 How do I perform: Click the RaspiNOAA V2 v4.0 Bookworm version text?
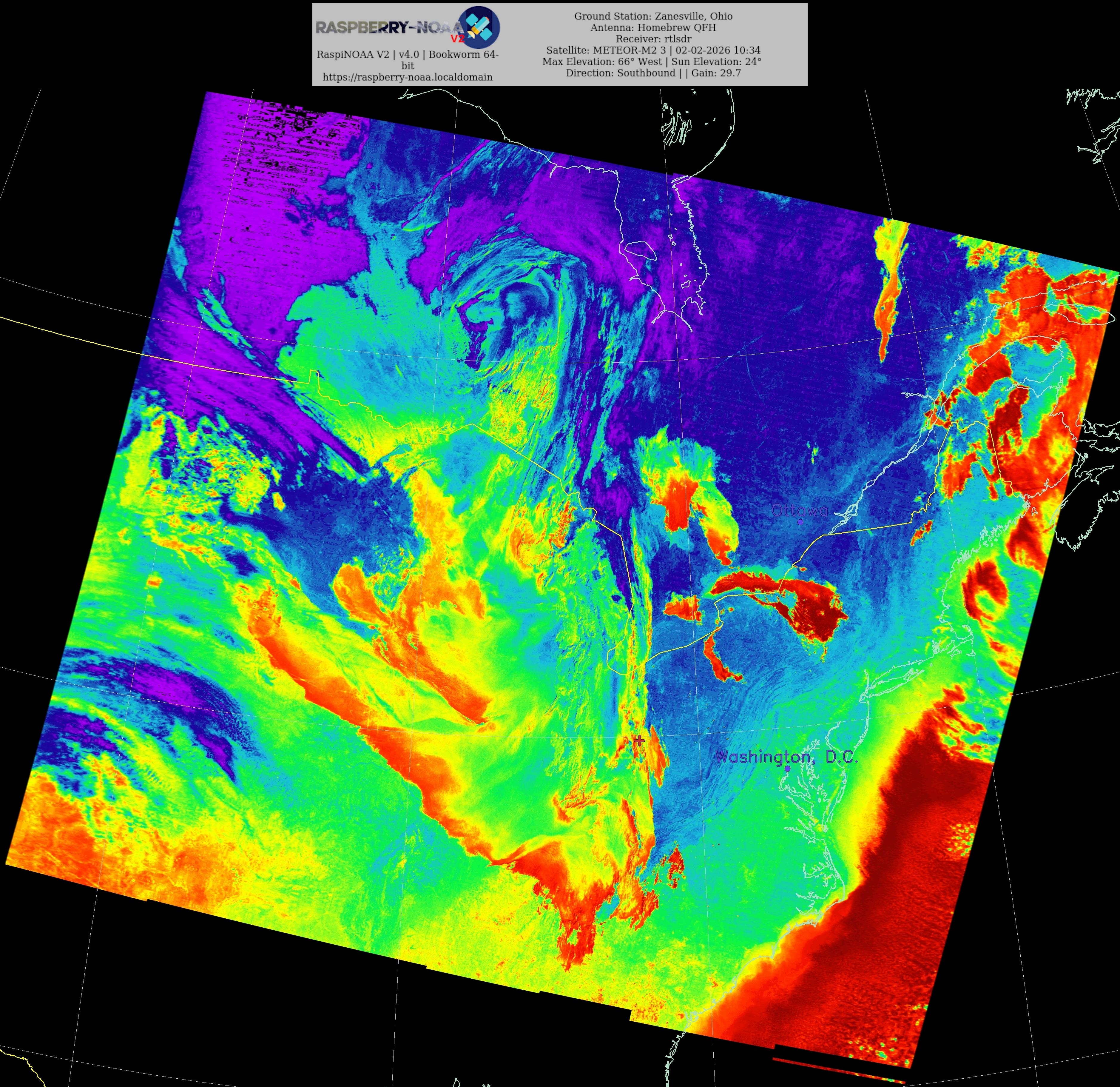click(x=408, y=55)
